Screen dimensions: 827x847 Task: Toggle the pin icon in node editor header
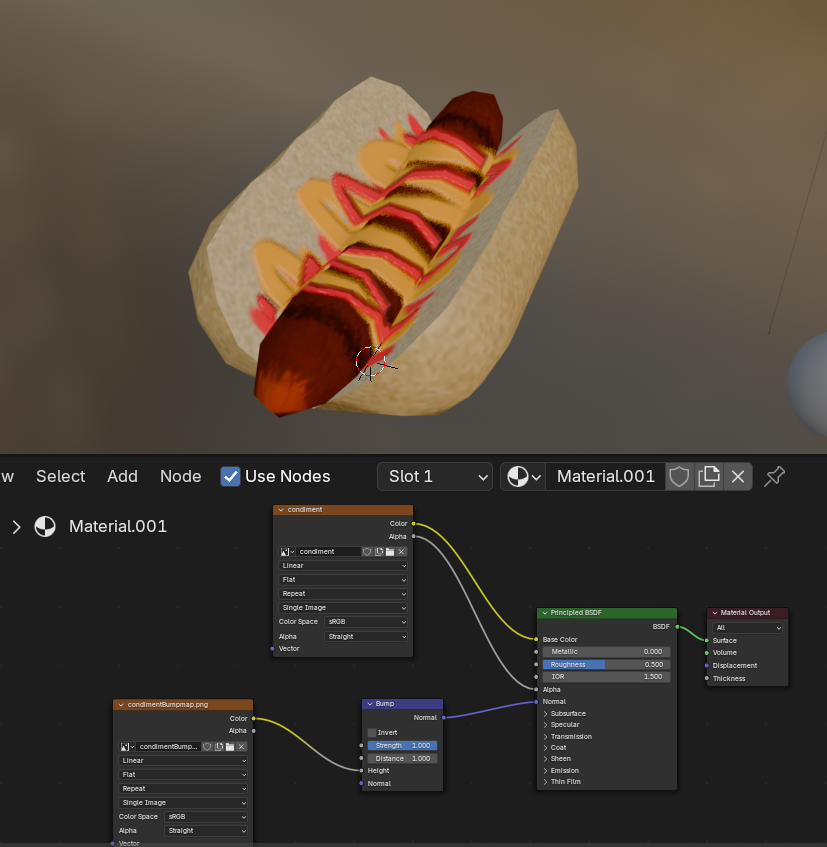[x=775, y=476]
